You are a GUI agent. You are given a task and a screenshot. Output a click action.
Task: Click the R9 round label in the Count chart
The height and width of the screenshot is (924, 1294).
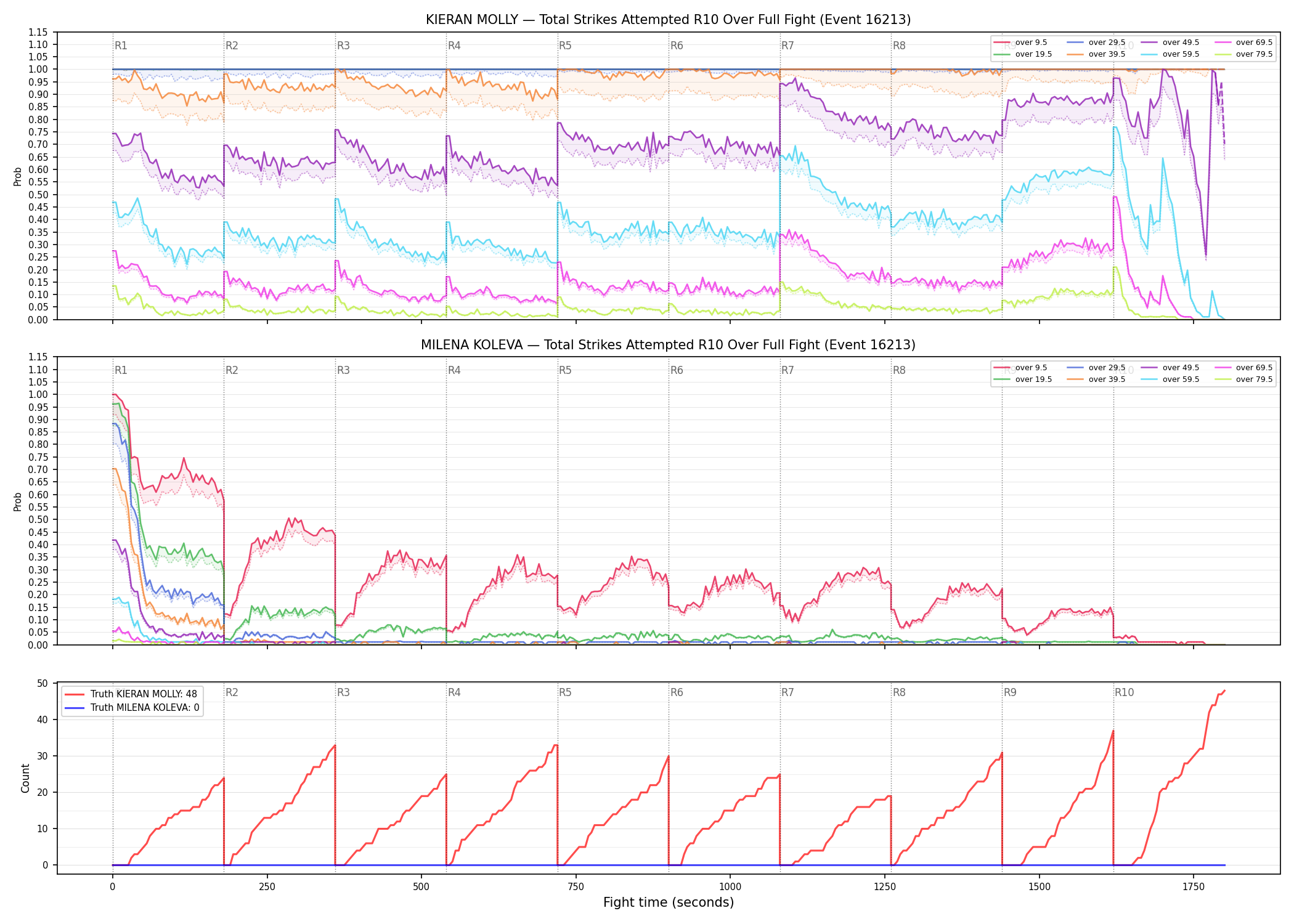pyautogui.click(x=1010, y=692)
